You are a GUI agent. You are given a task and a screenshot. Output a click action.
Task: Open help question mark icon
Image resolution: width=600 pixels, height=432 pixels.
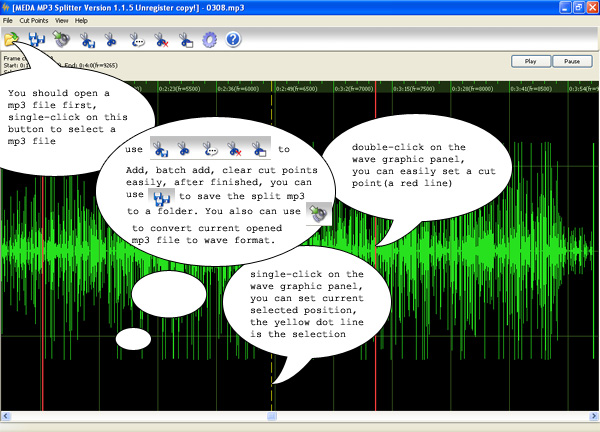233,39
